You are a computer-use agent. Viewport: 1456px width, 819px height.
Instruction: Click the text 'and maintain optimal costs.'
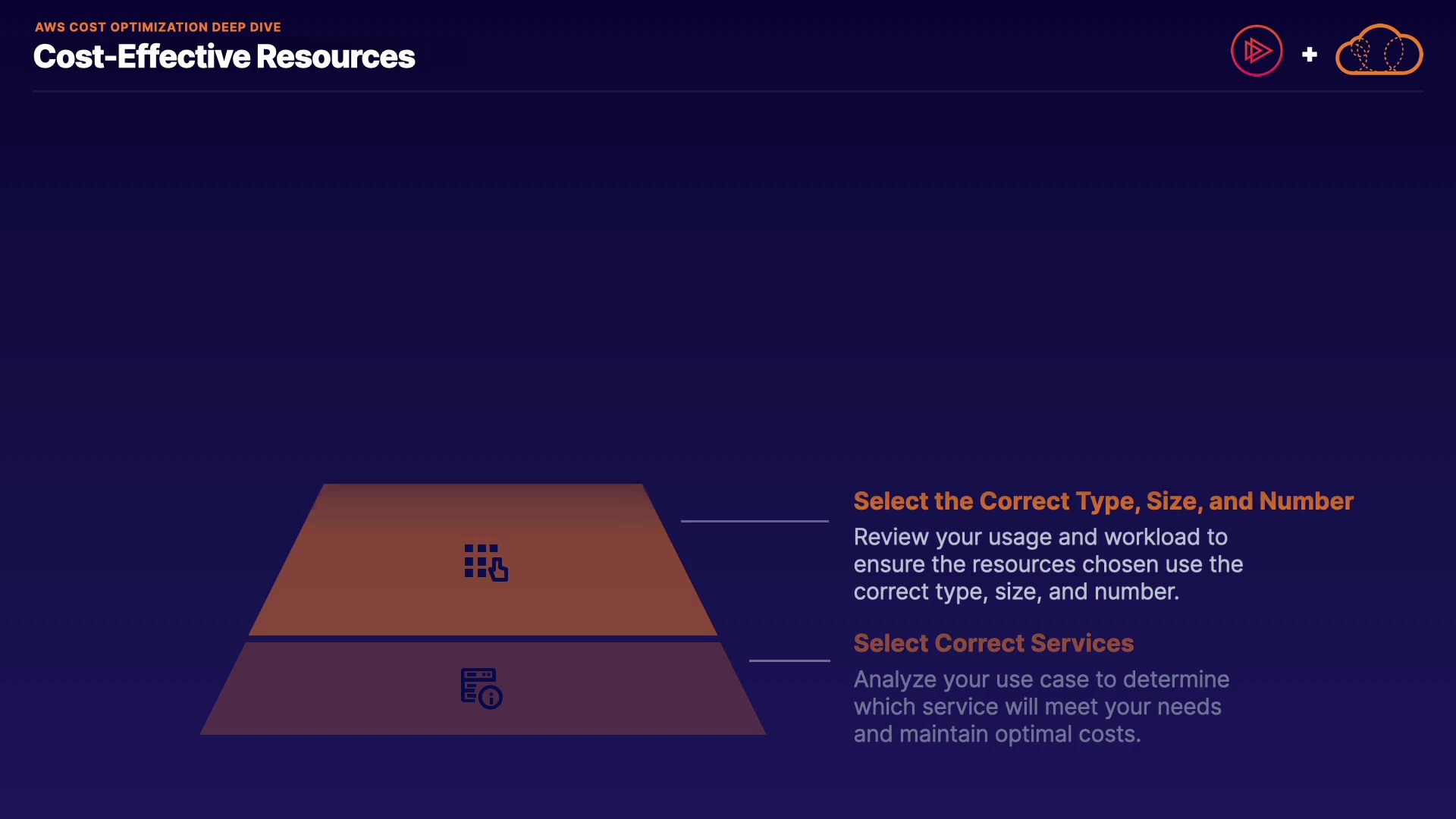coord(996,734)
